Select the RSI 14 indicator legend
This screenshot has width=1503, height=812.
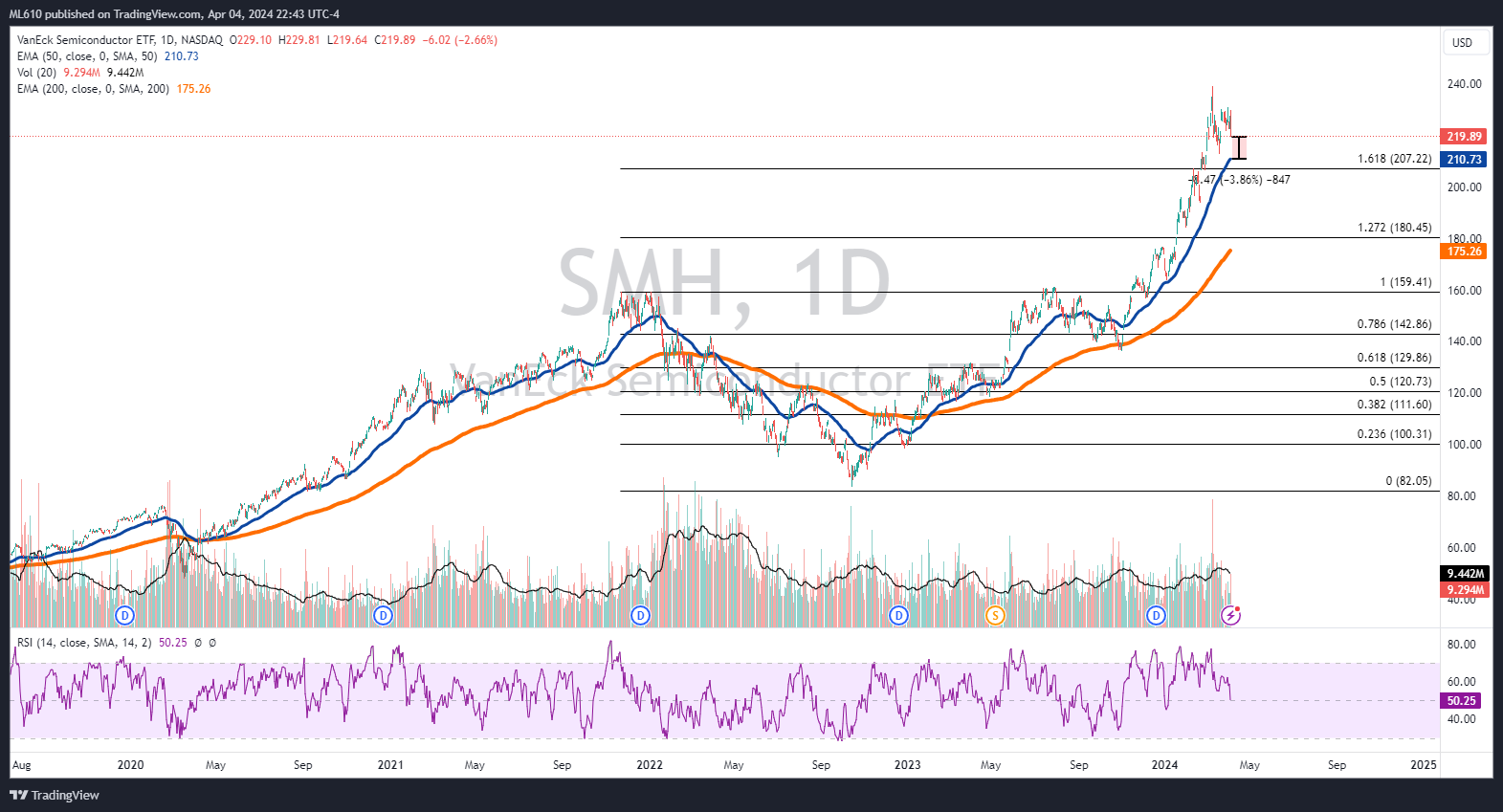coord(84,643)
